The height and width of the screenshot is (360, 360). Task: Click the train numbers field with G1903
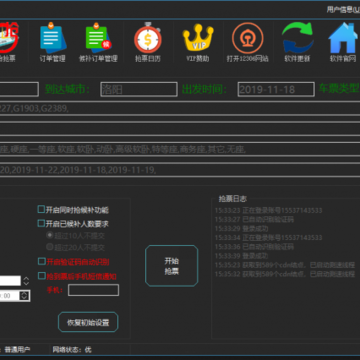point(180,108)
